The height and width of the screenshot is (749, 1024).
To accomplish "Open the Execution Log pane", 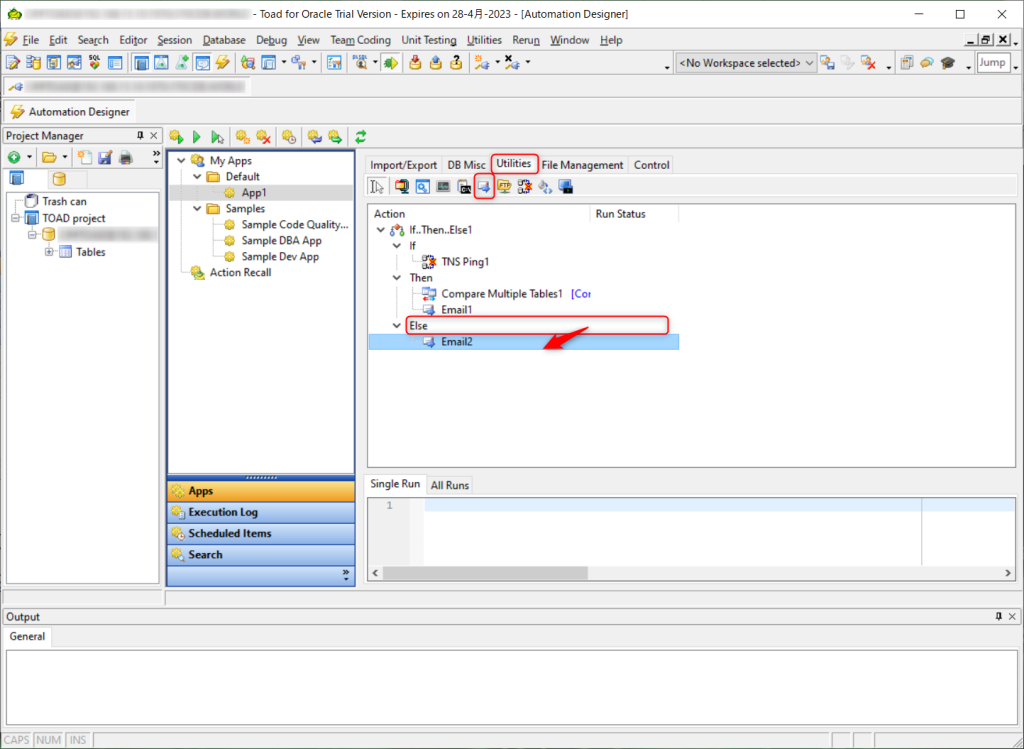I will click(261, 513).
